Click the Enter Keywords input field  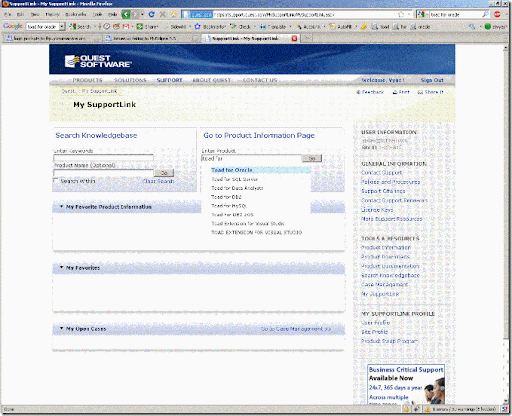pyautogui.click(x=103, y=157)
